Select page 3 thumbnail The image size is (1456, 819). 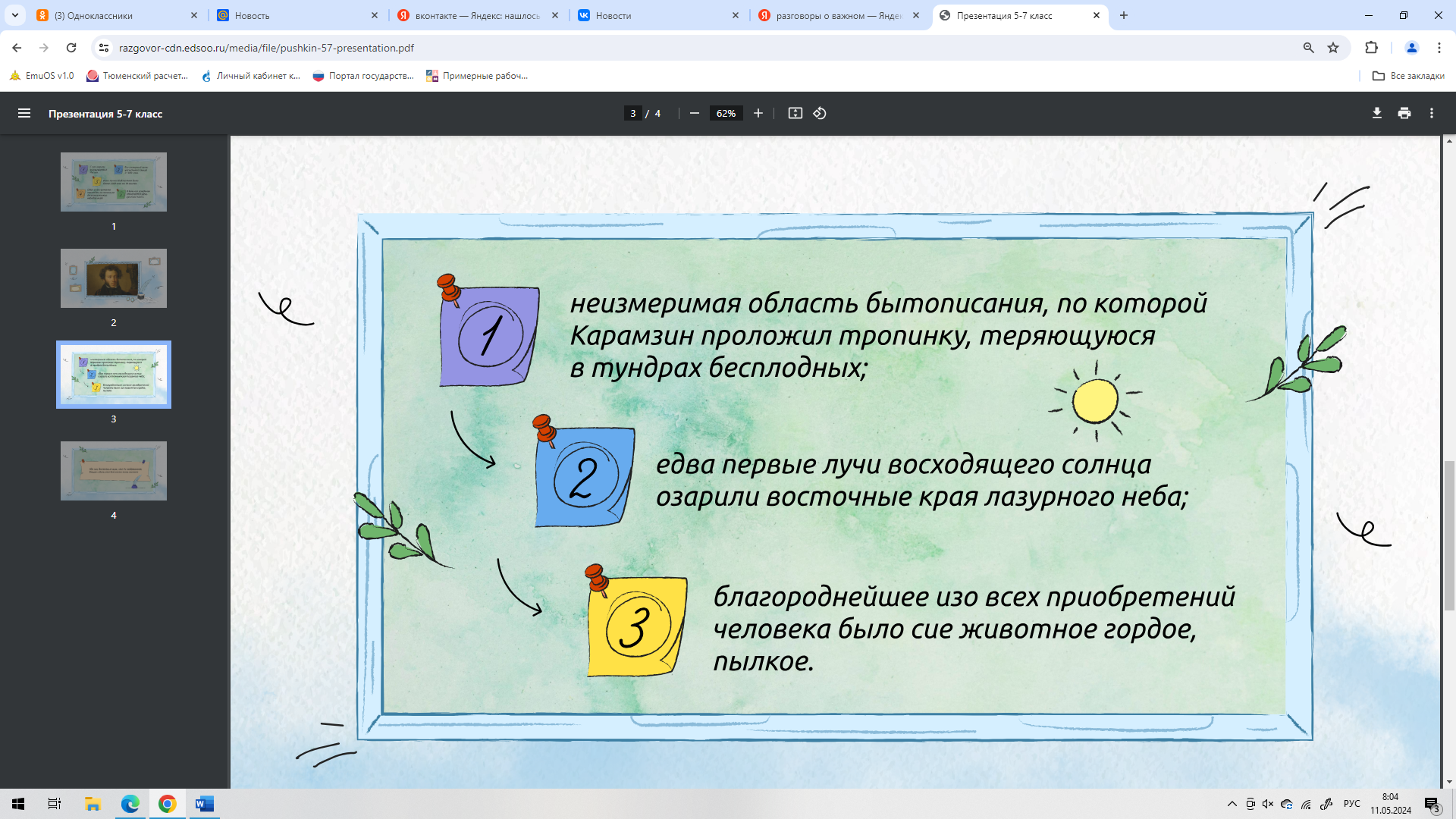pos(114,375)
